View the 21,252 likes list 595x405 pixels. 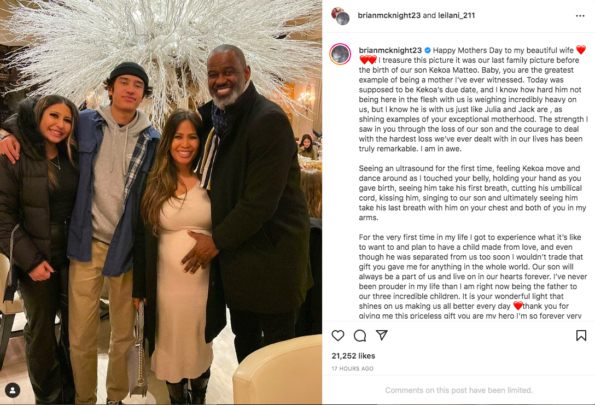click(x=353, y=356)
